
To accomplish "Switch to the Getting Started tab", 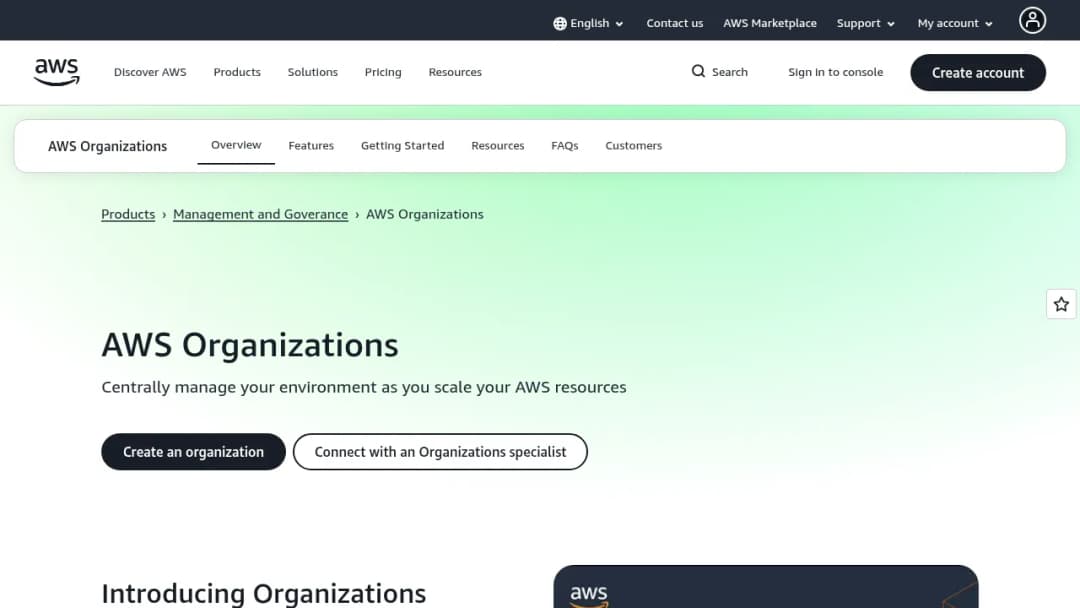I will pyautogui.click(x=402, y=146).
